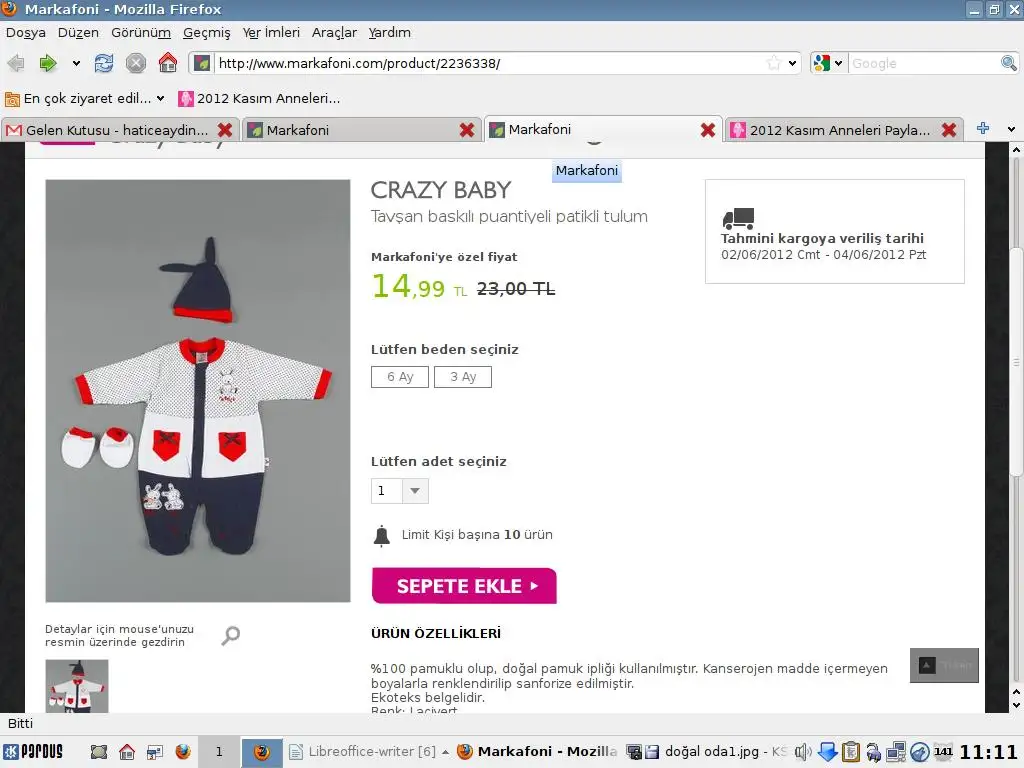This screenshot has height=768, width=1024.
Task: Click the page vertical scrollbar thumb
Action: click(1016, 362)
